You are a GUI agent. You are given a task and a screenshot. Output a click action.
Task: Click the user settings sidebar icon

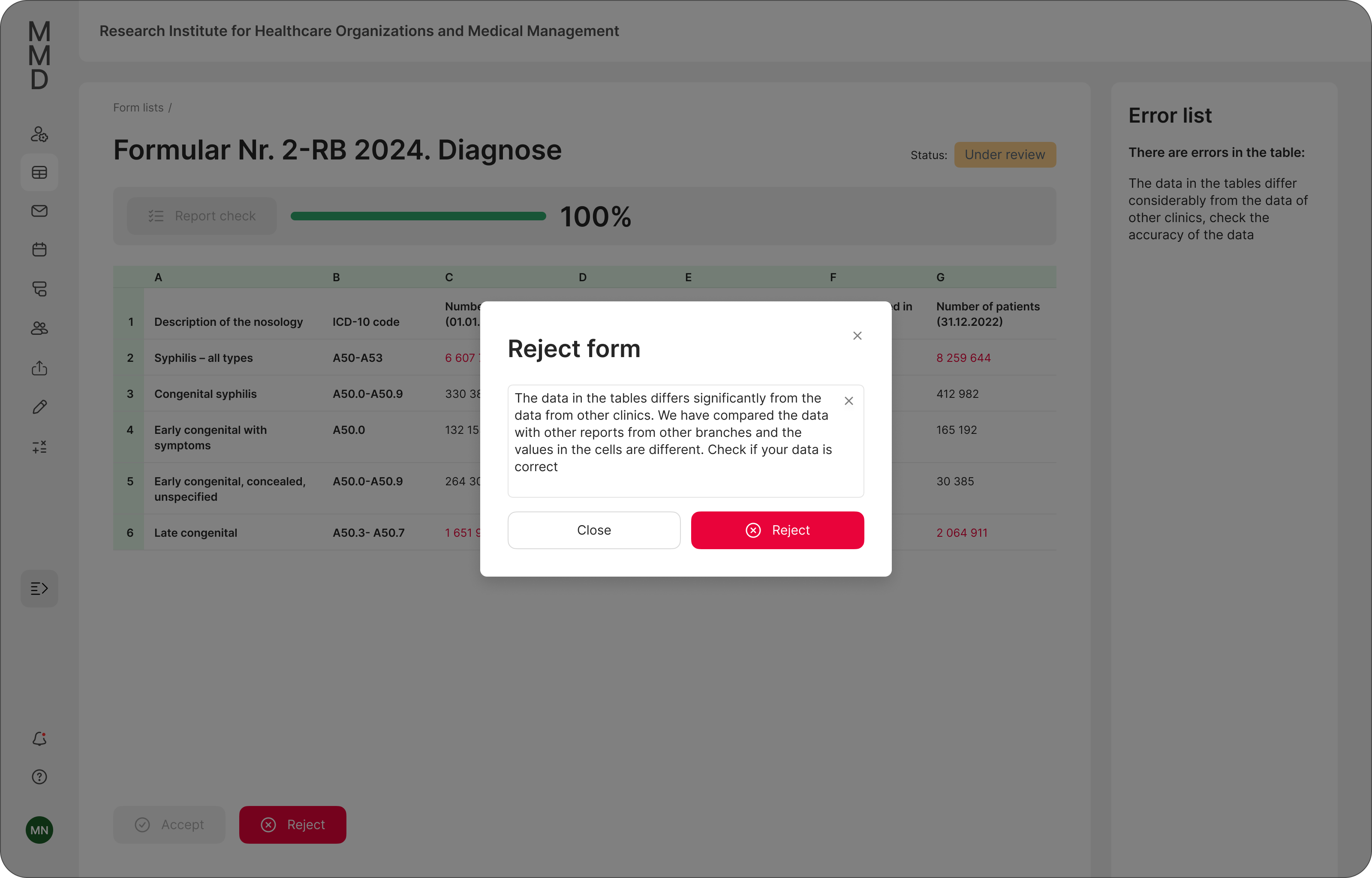pos(39,134)
